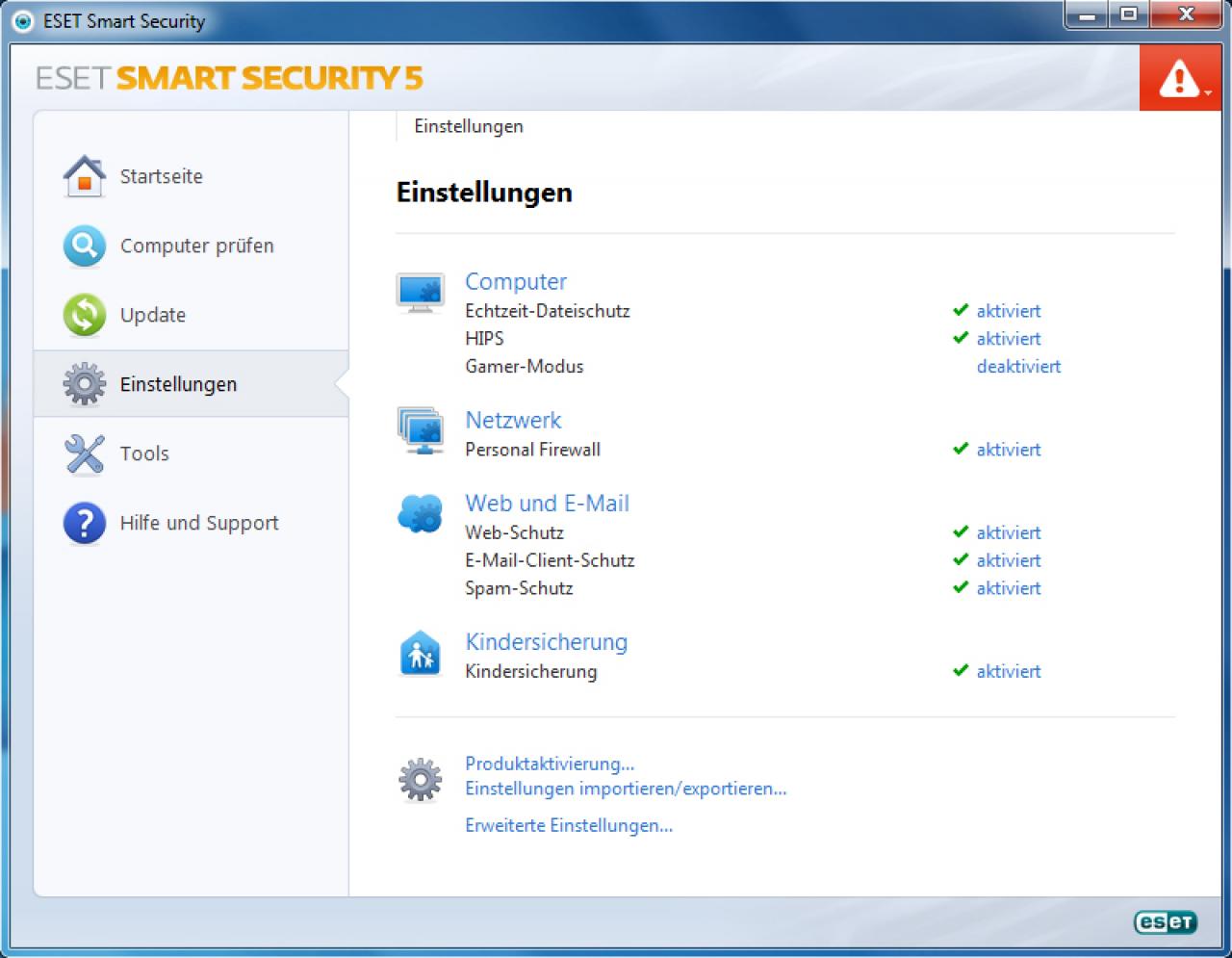1232x958 pixels.
Task: Click the Web und E-Mail cloud icon
Action: coord(421,513)
